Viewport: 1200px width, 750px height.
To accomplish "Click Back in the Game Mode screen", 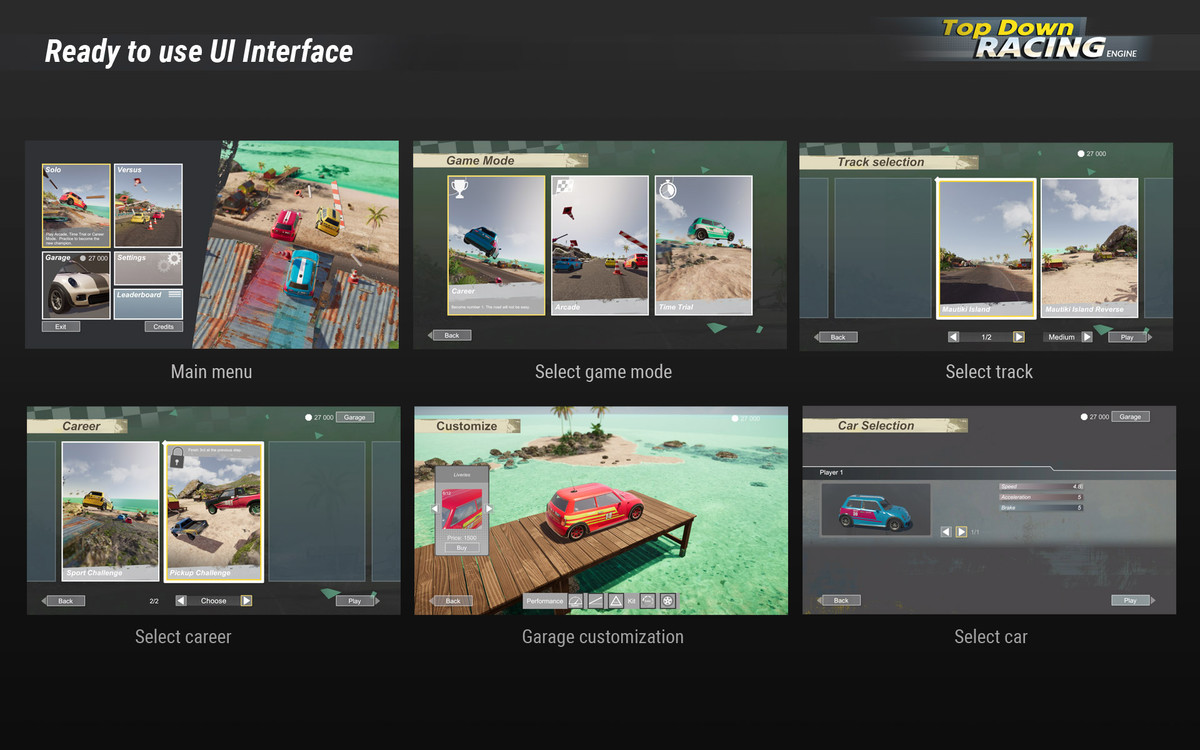I will pos(452,335).
